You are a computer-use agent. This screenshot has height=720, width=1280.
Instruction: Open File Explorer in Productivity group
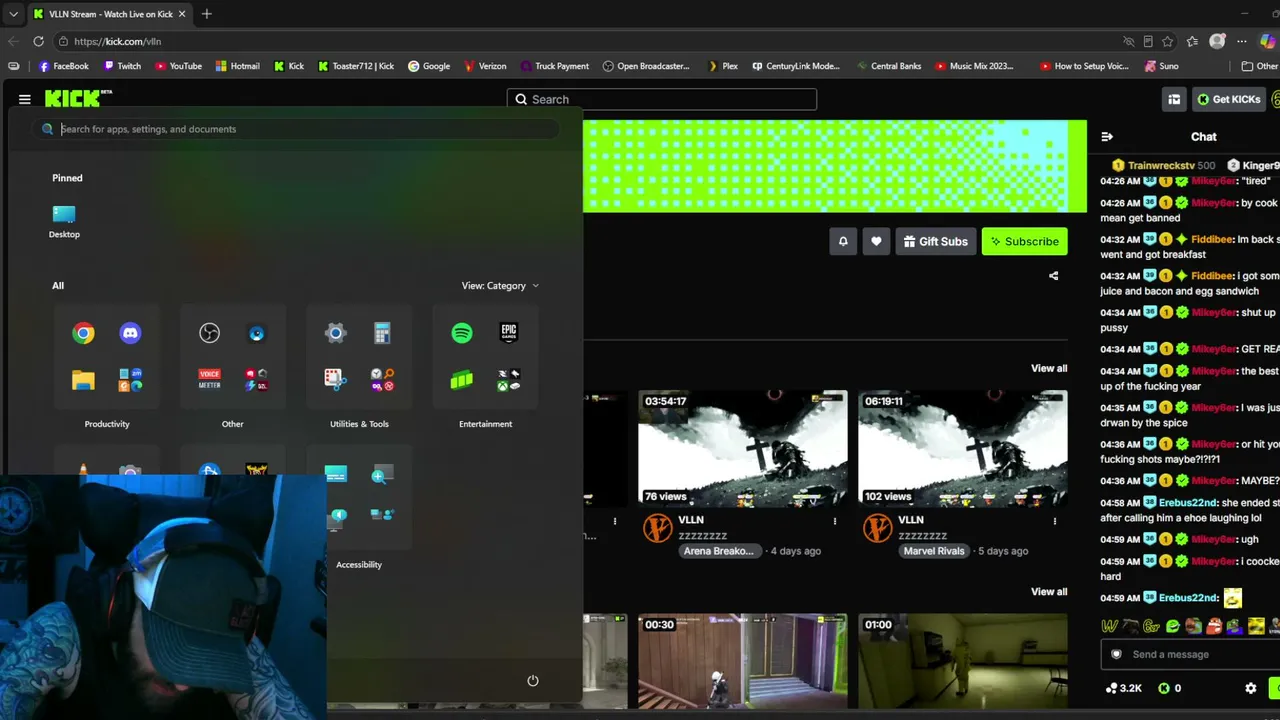pos(83,380)
